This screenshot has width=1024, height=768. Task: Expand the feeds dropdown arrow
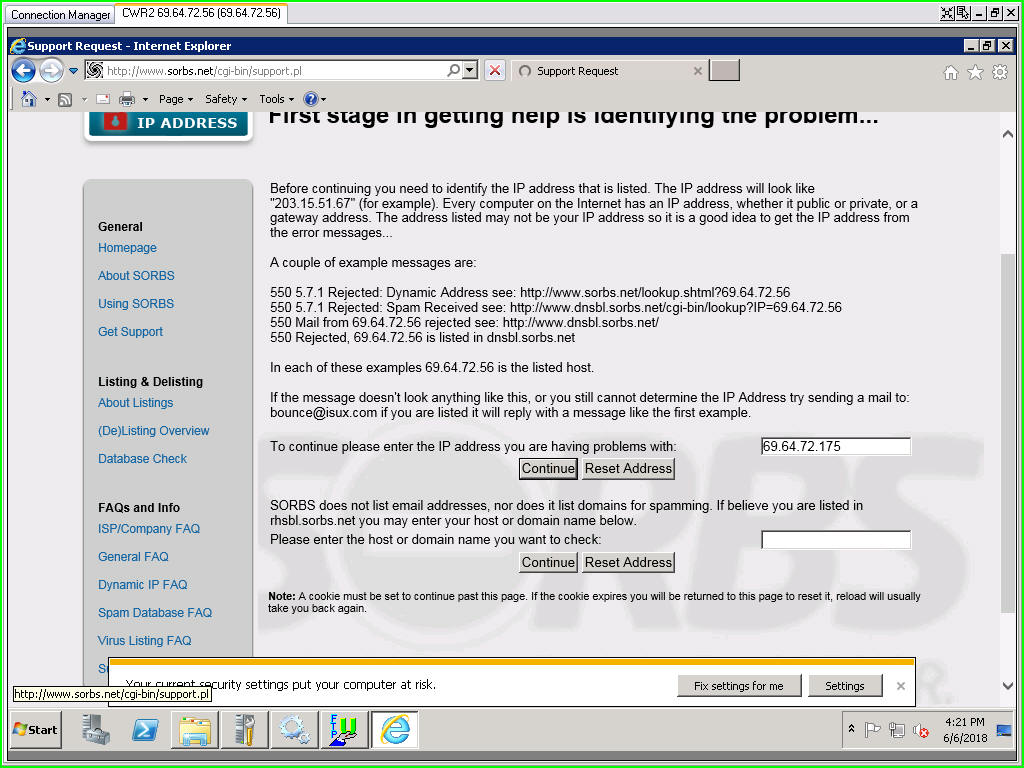(84, 99)
